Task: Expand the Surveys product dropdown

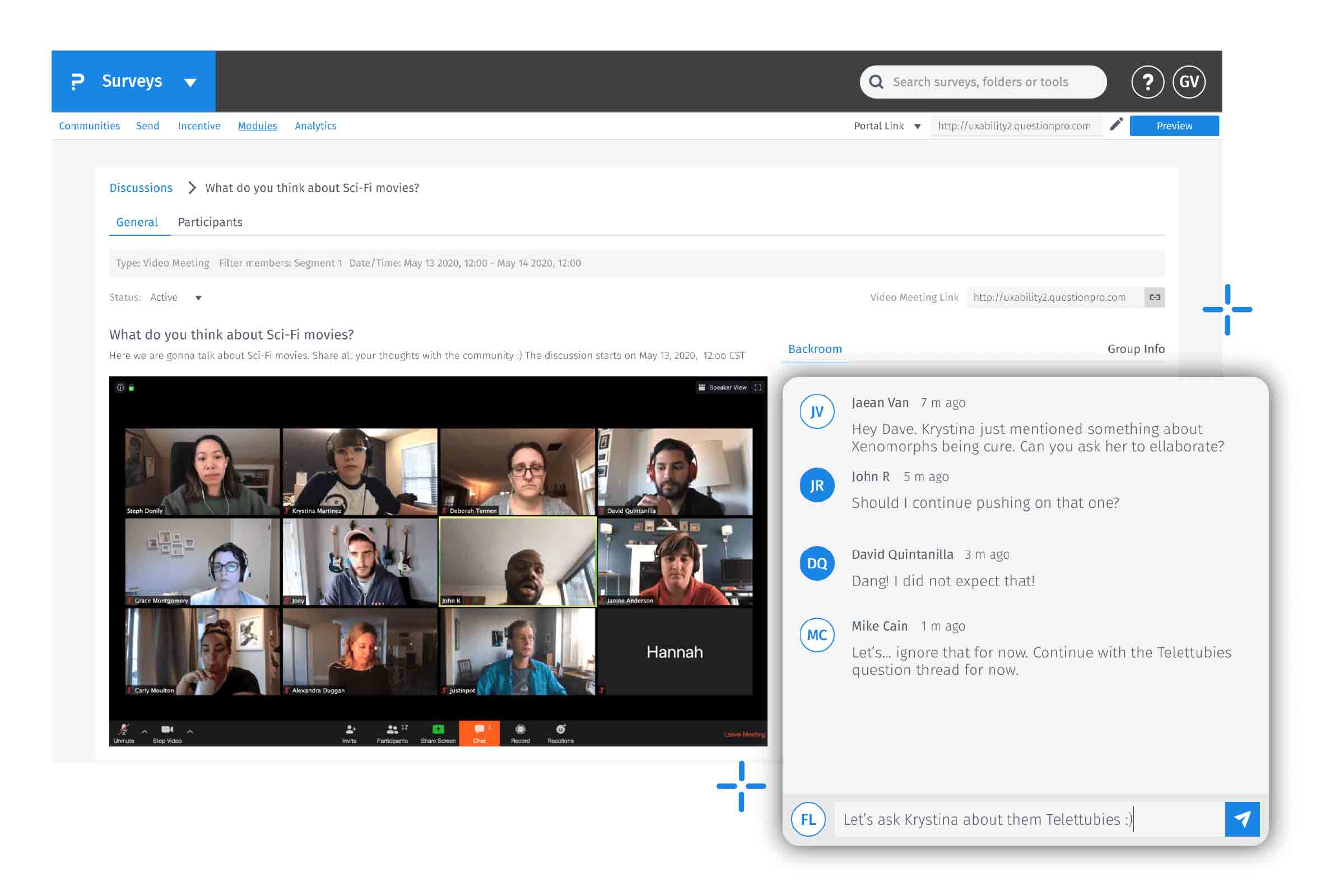Action: point(190,82)
